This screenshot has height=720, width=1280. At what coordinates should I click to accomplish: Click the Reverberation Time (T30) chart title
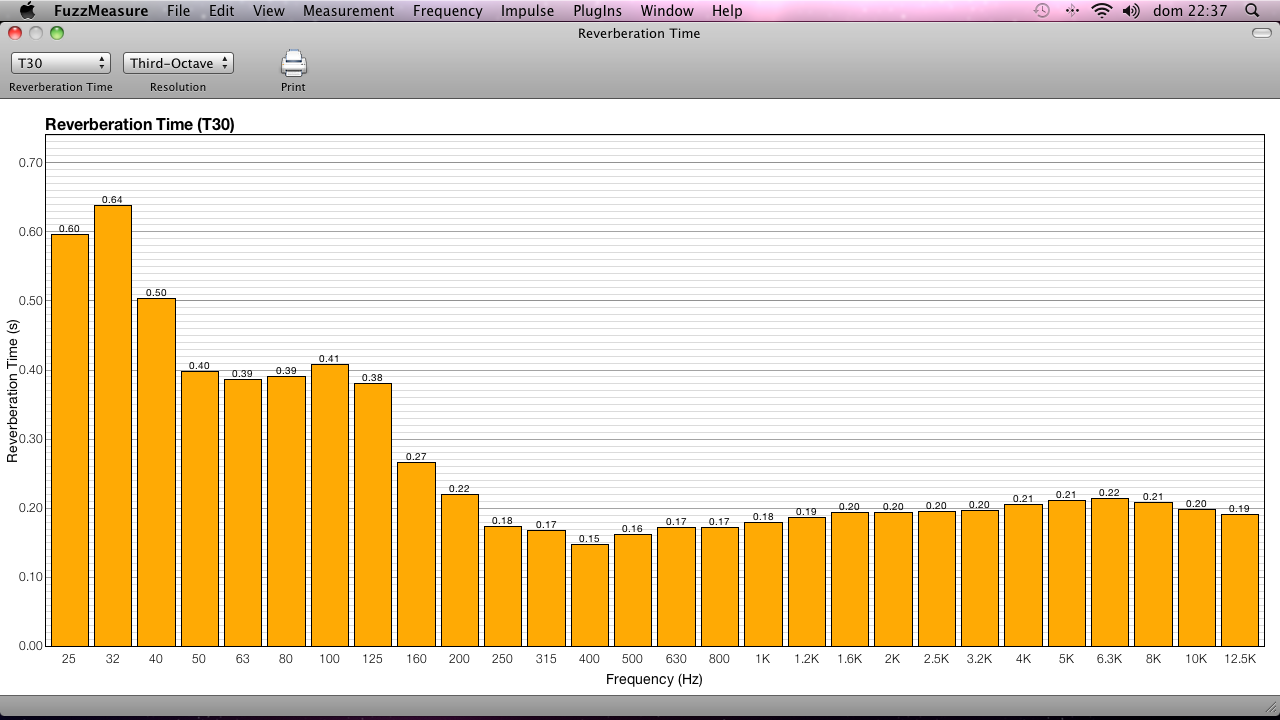coord(140,125)
